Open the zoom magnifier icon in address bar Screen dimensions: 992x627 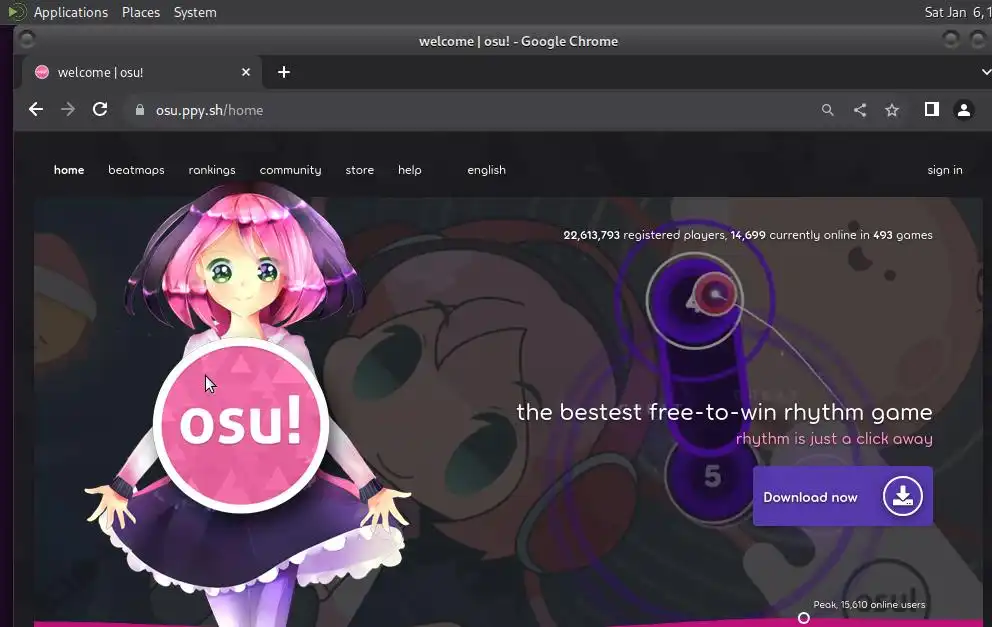[x=828, y=110]
